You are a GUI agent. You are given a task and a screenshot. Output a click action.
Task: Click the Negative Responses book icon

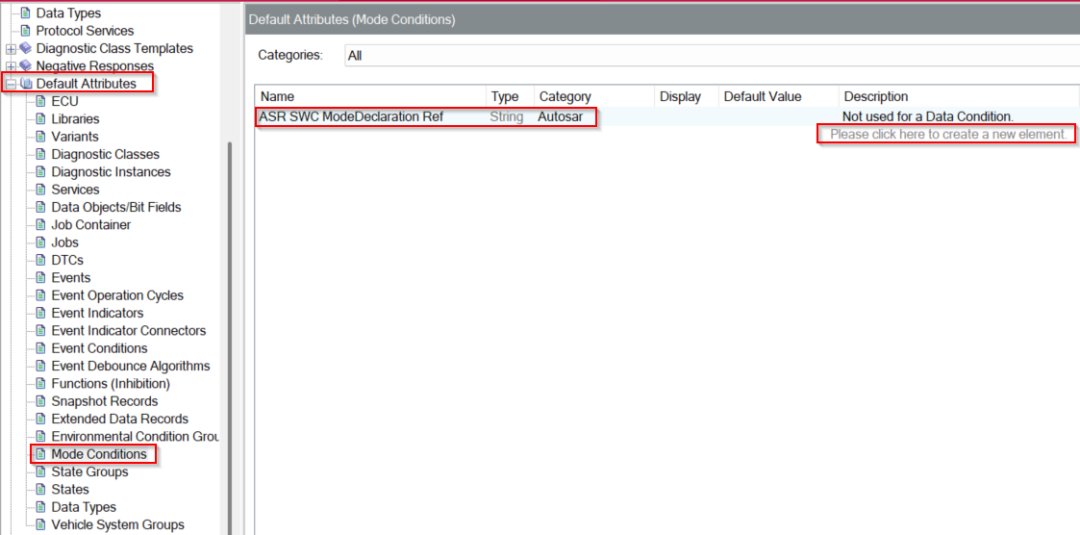point(25,66)
